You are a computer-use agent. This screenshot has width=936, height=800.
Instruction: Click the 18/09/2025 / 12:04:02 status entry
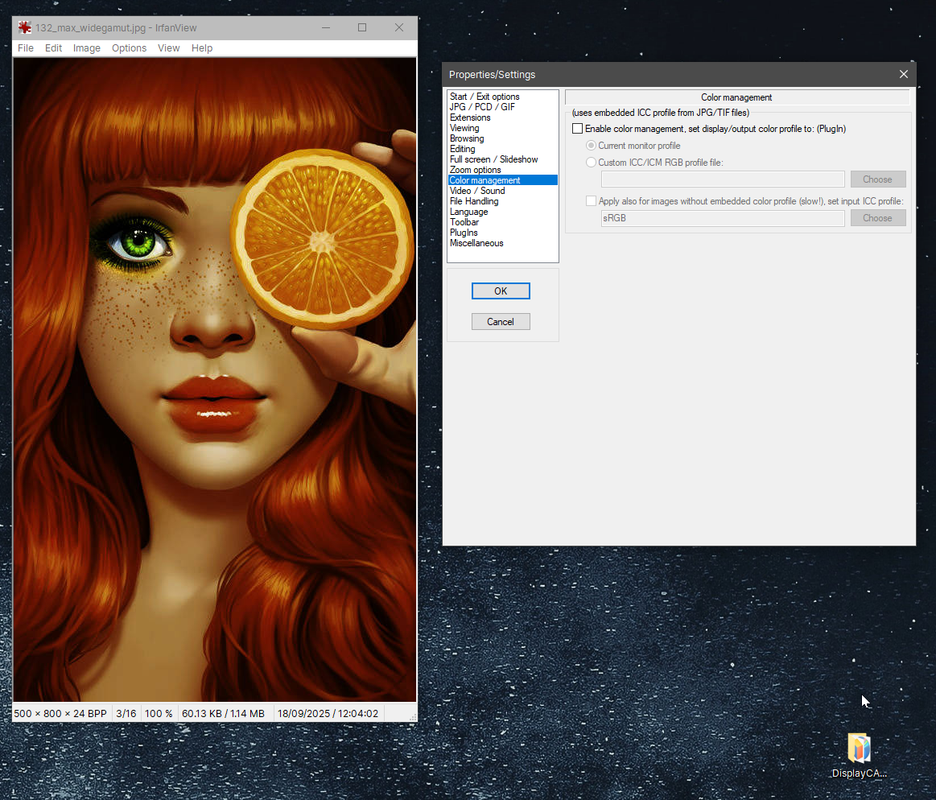[x=328, y=713]
